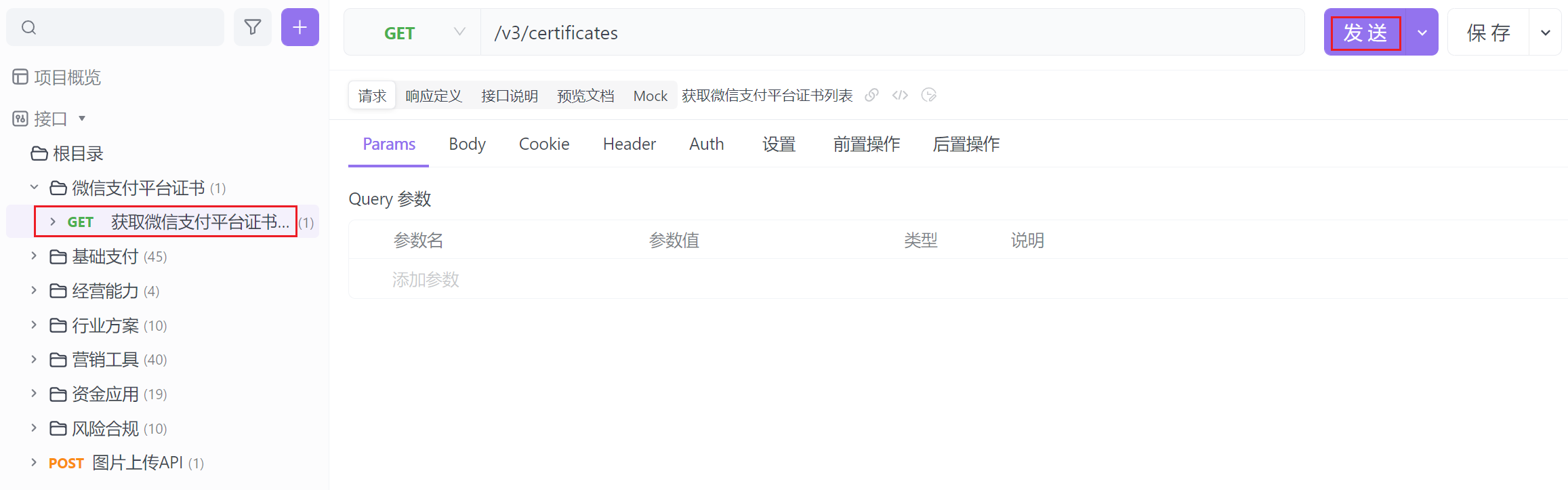Expand the GET 获取微信支付平台证书 item chevron

coord(53,222)
